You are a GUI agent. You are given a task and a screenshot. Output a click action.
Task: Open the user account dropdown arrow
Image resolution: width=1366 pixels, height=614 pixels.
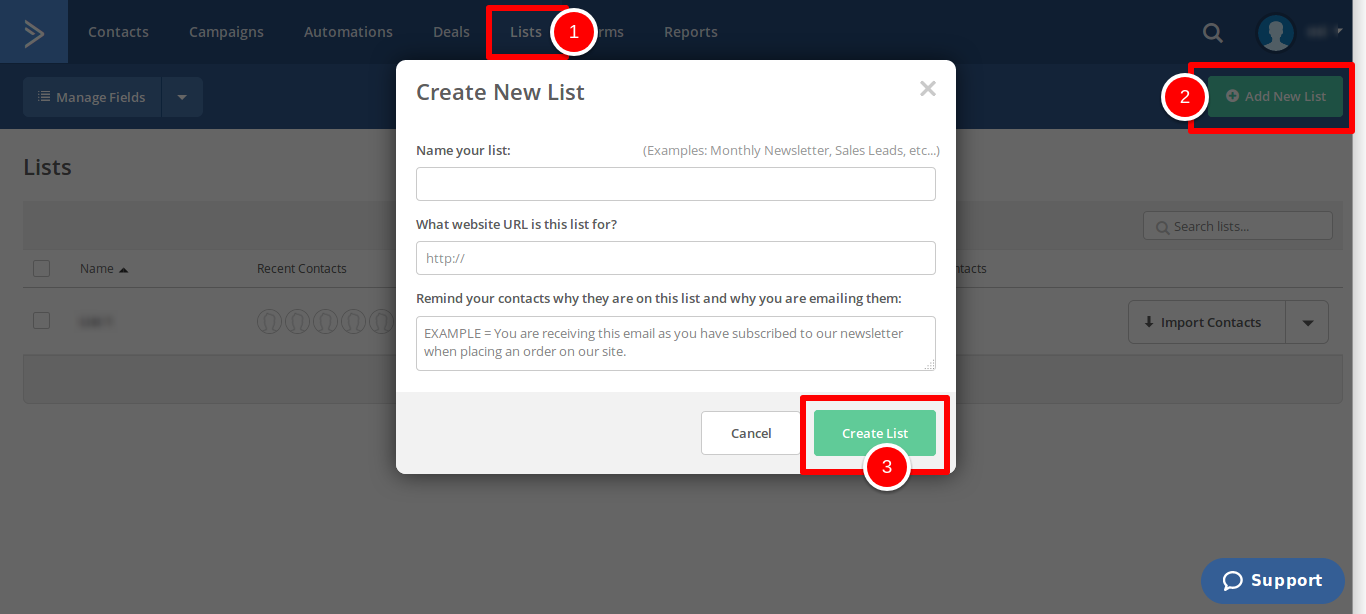tap(1339, 31)
